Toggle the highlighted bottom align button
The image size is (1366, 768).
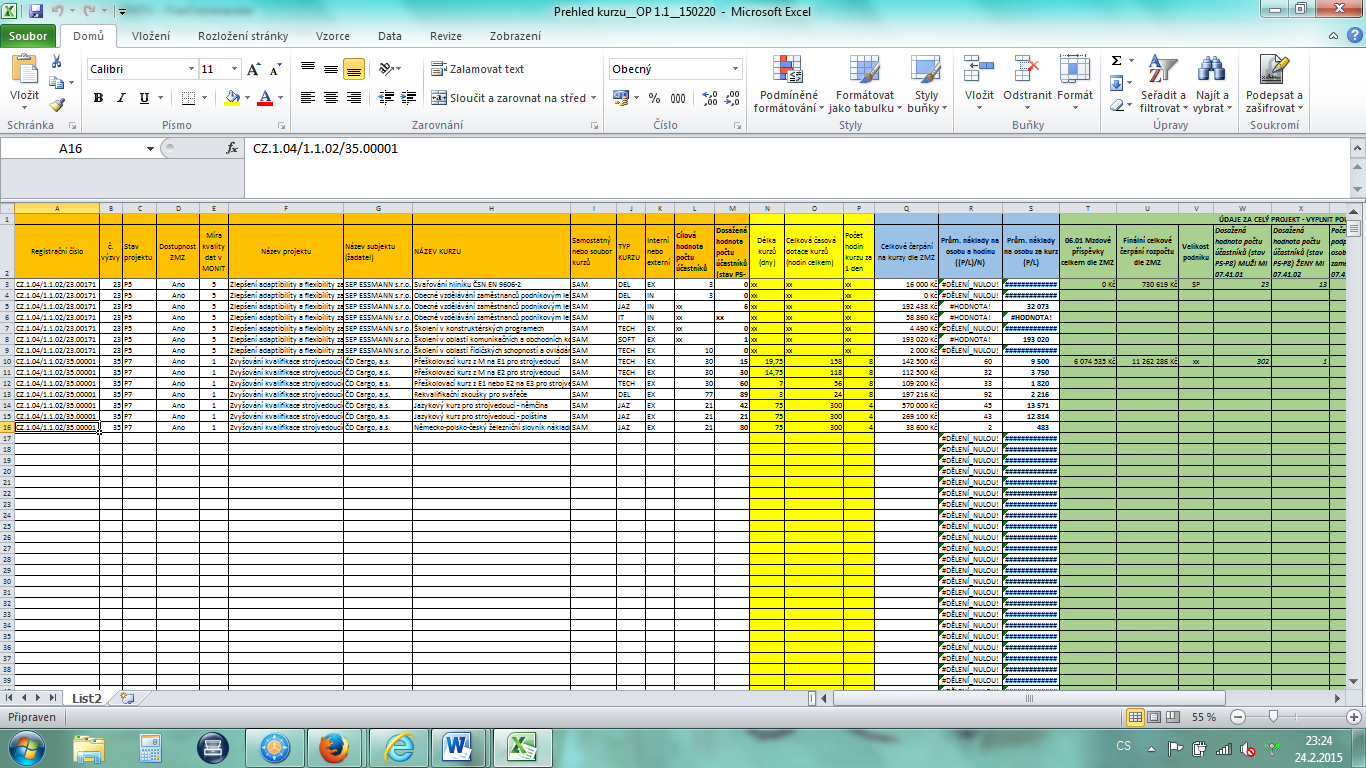point(353,69)
